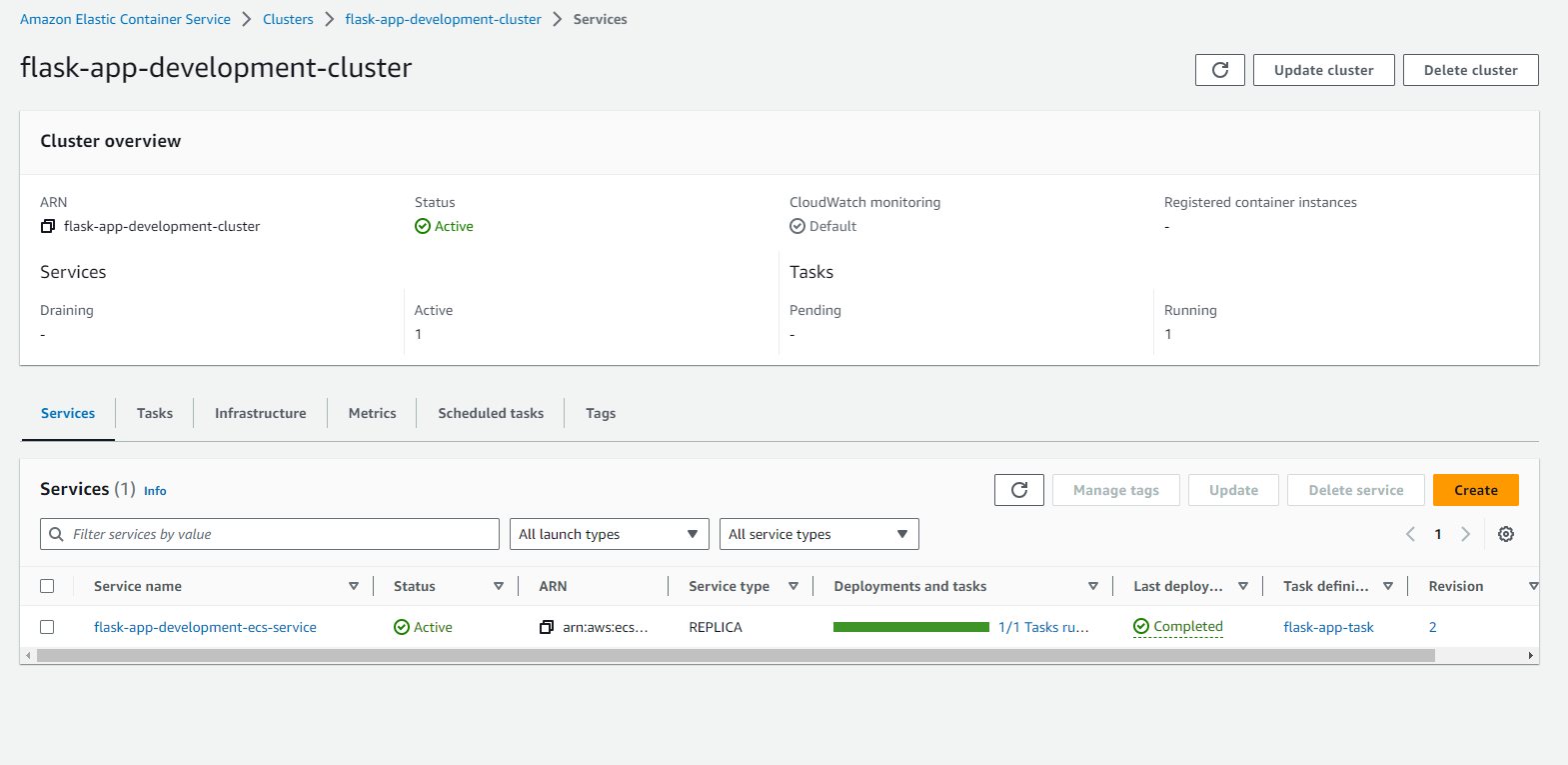Screen dimensions: 1568x765
Task: Click the REPLICA service type cell
Action: pos(716,627)
